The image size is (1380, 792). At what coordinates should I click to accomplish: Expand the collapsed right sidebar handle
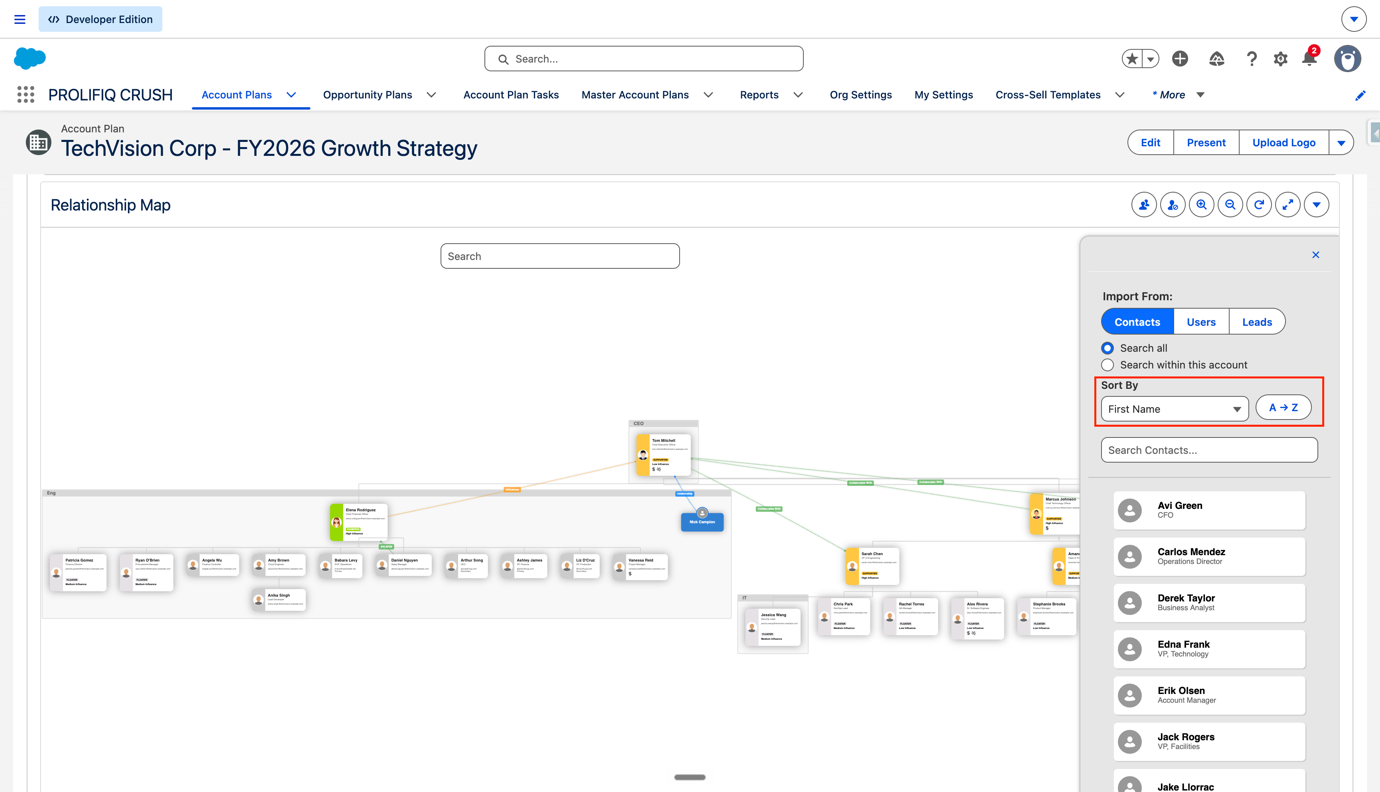point(1375,133)
